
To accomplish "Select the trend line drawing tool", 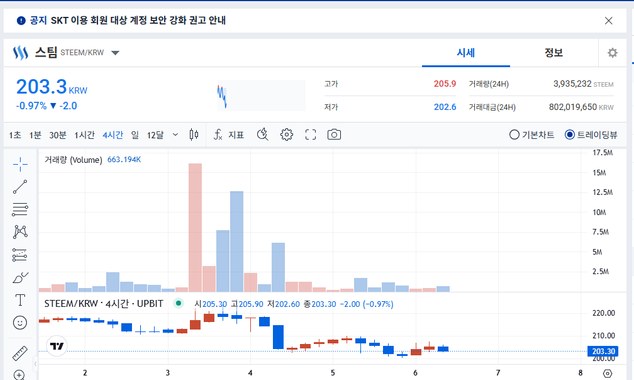I will (x=20, y=187).
